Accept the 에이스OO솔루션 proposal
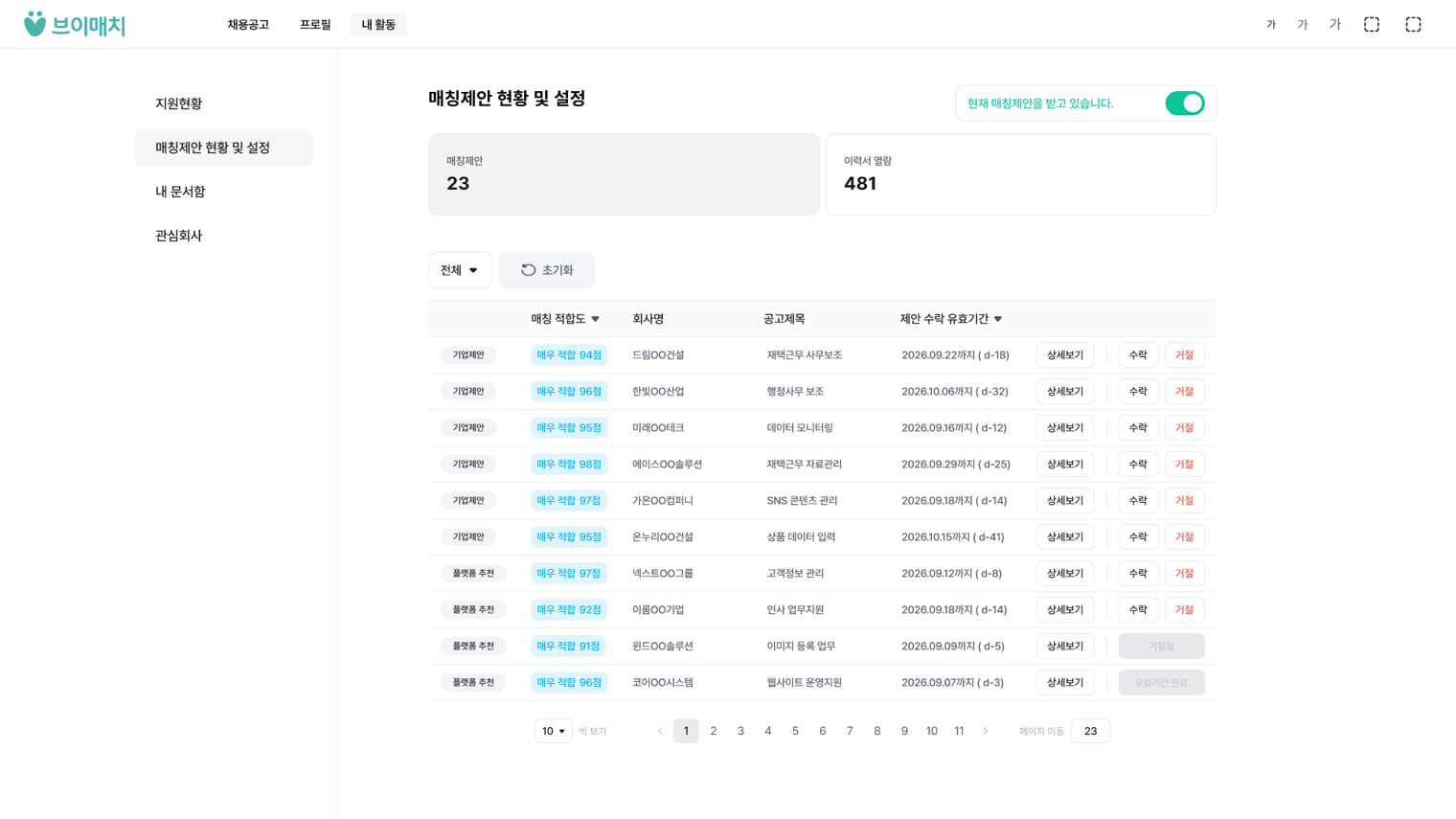Viewport: 1456px width, 819px height. (1138, 465)
